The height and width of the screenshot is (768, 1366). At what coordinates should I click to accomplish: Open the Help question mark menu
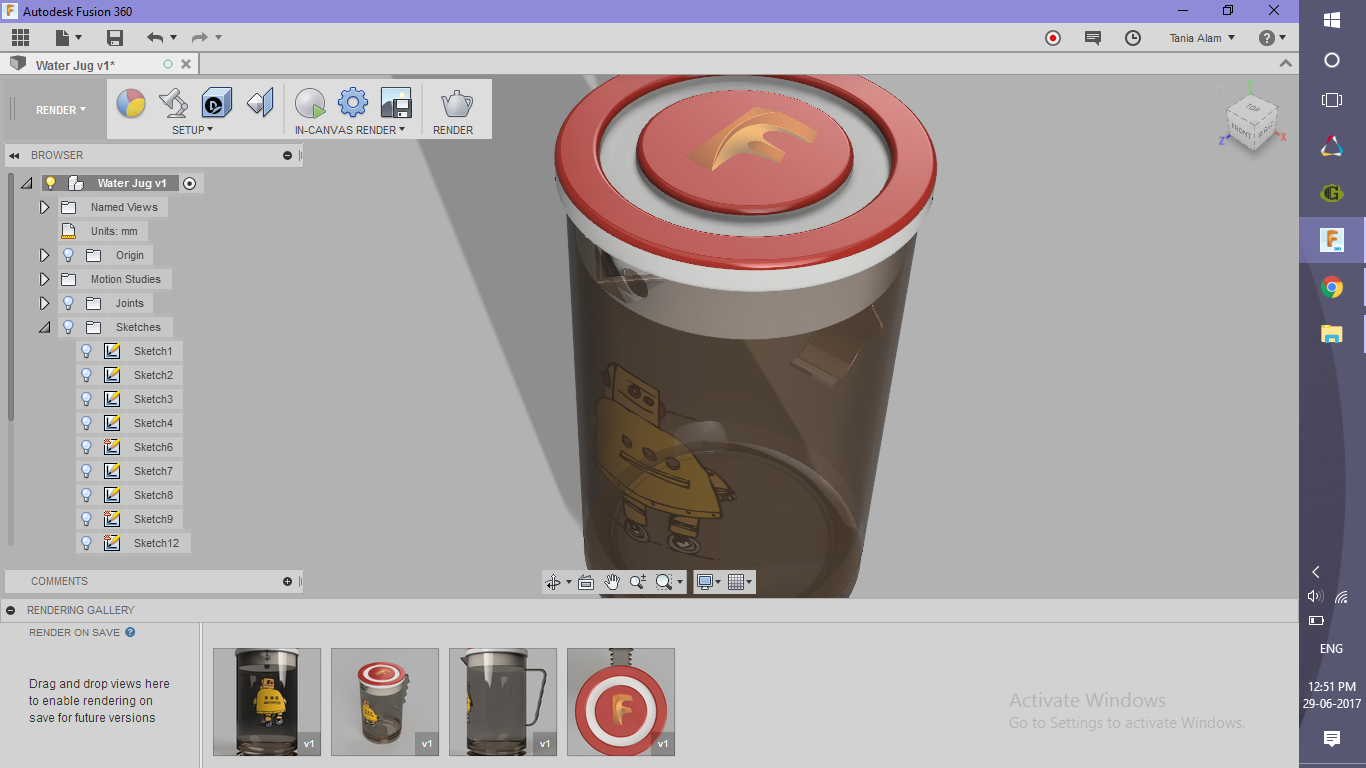(1273, 38)
